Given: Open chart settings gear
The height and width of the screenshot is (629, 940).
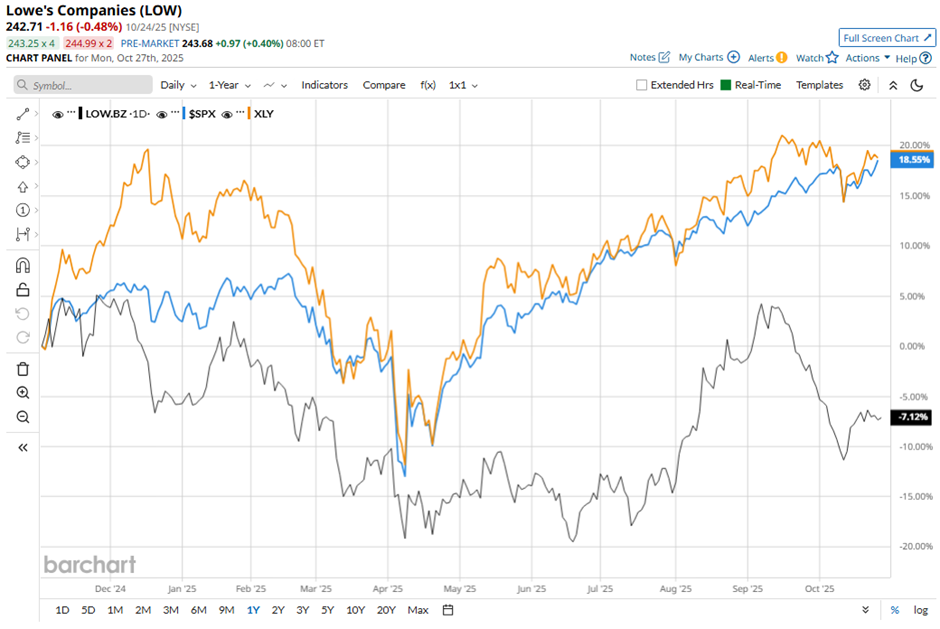Looking at the screenshot, I should pyautogui.click(x=864, y=85).
